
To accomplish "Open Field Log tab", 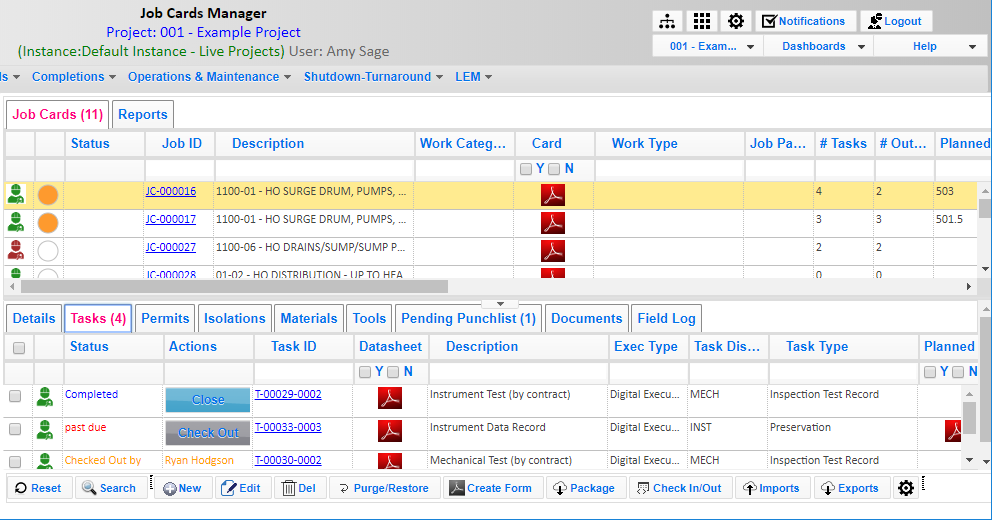I will 667,318.
